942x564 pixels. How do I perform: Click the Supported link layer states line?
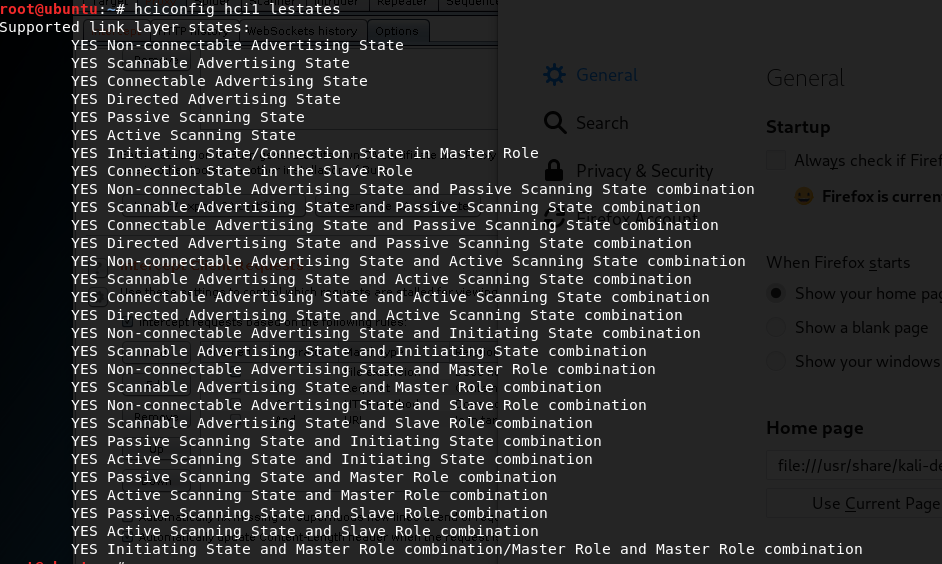[125, 27]
